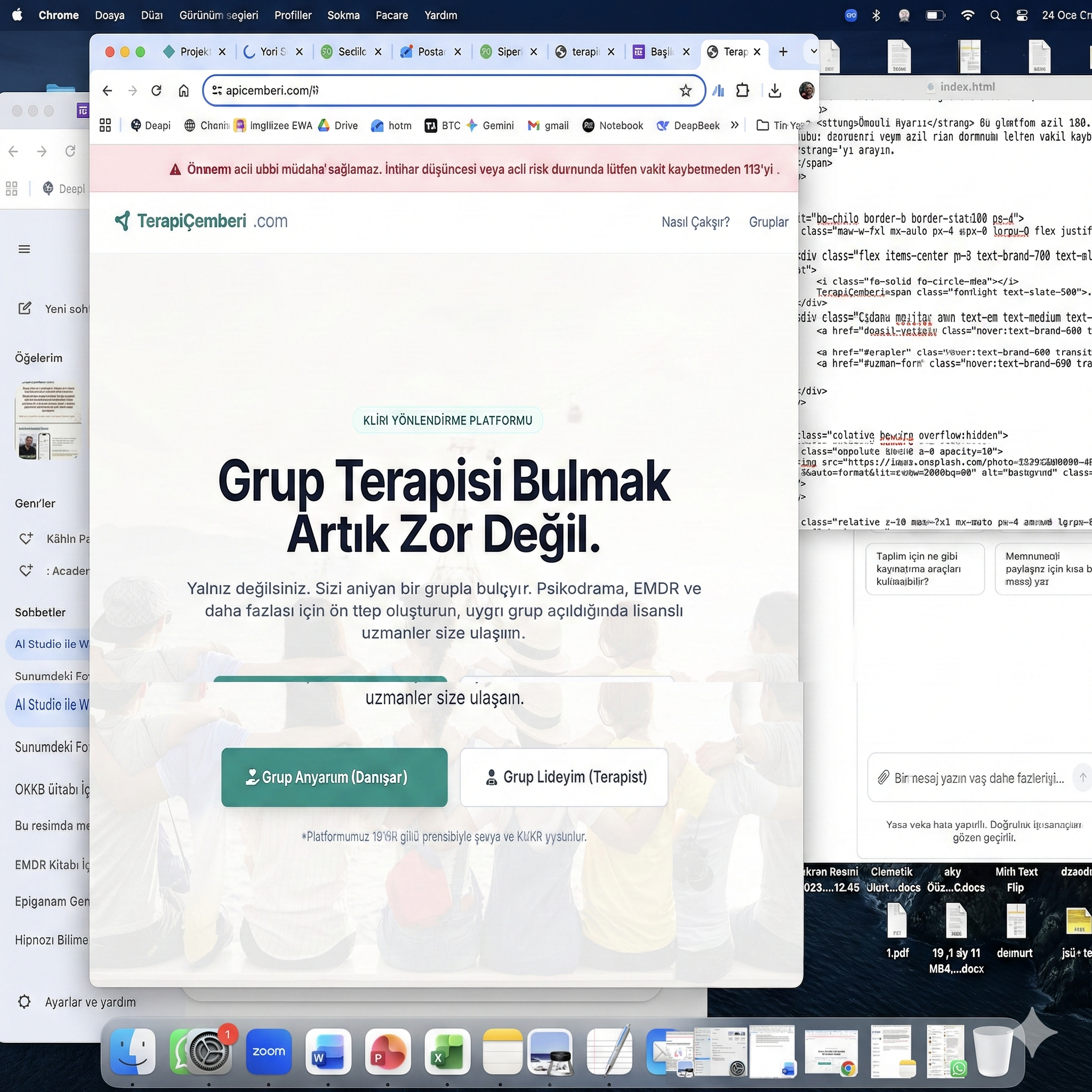Open the apps grid icon in bookmarks bar
This screenshot has width=1092, height=1092.
click(105, 125)
